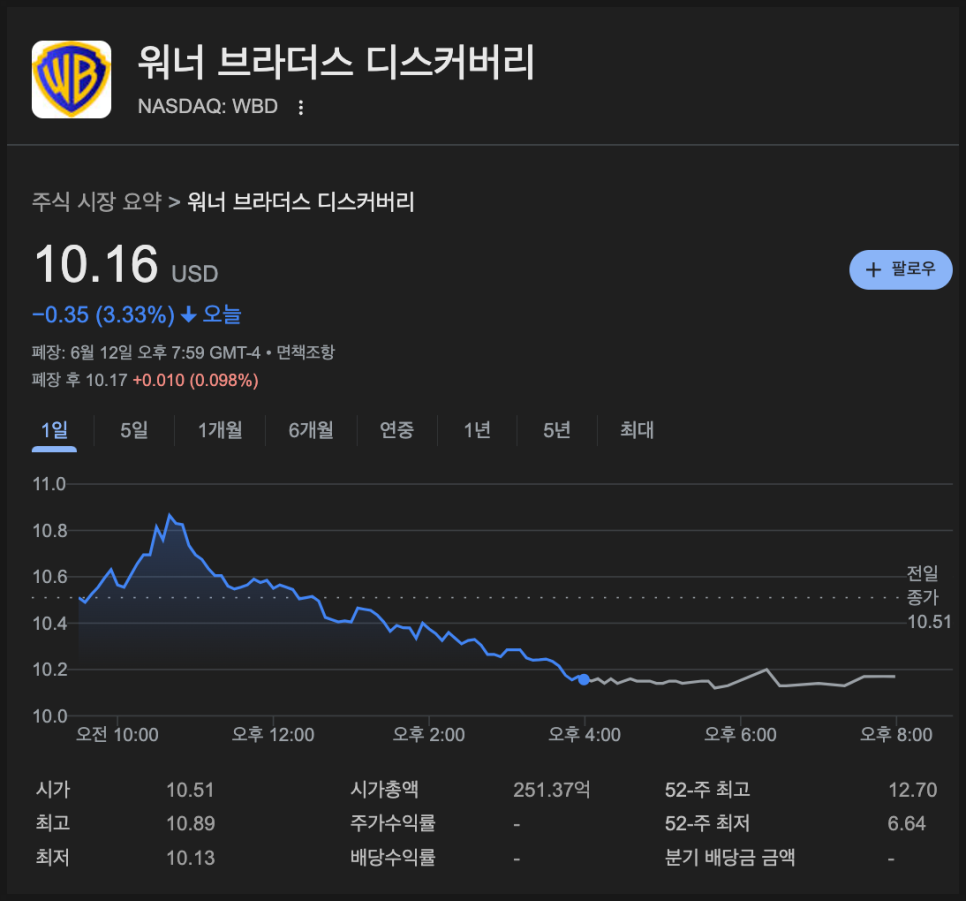Click the 배당수익률 label
966x901 pixels.
tap(393, 858)
